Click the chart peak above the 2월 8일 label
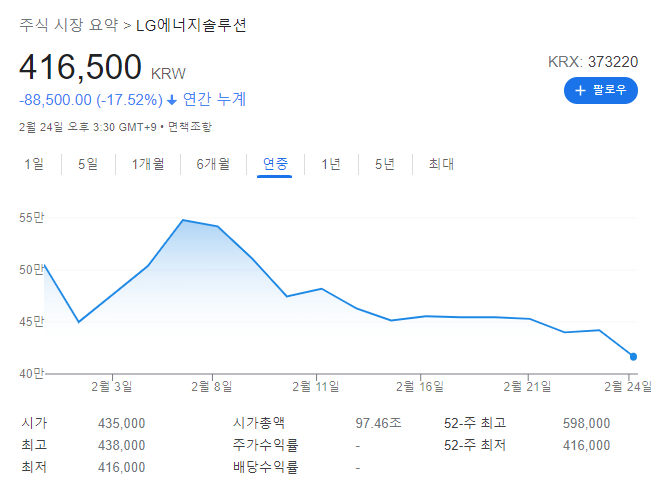 point(183,220)
